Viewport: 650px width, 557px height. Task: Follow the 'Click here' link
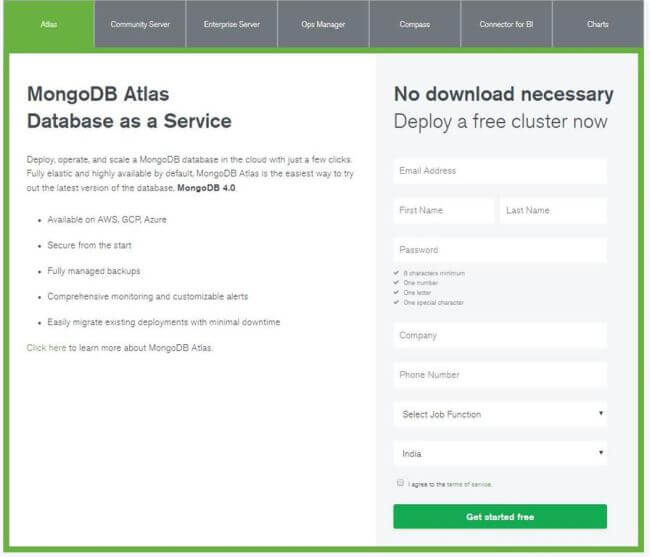(46, 348)
